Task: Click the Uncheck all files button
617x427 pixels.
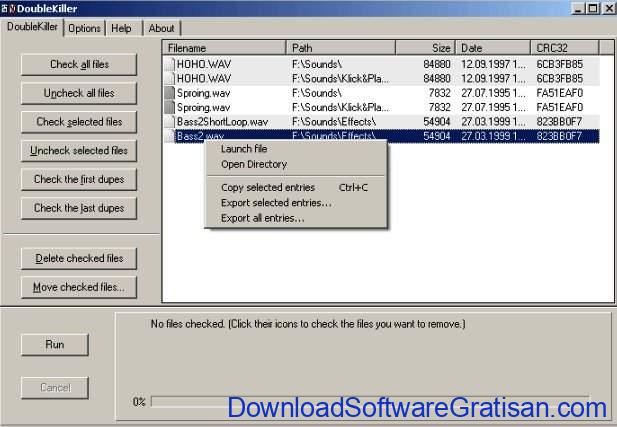Action: [79, 93]
